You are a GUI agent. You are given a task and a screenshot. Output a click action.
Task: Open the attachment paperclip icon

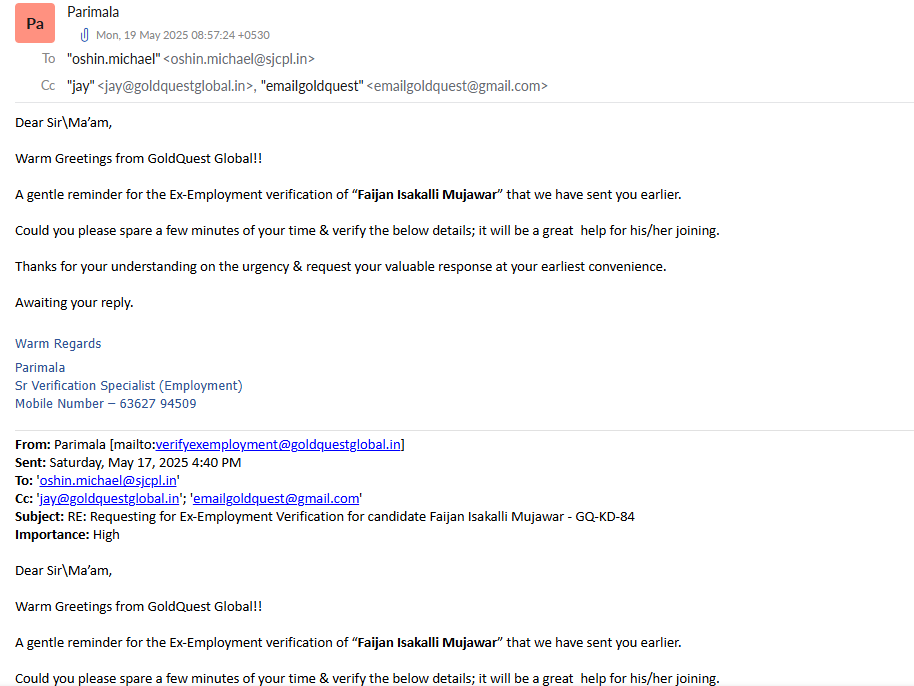[x=85, y=35]
